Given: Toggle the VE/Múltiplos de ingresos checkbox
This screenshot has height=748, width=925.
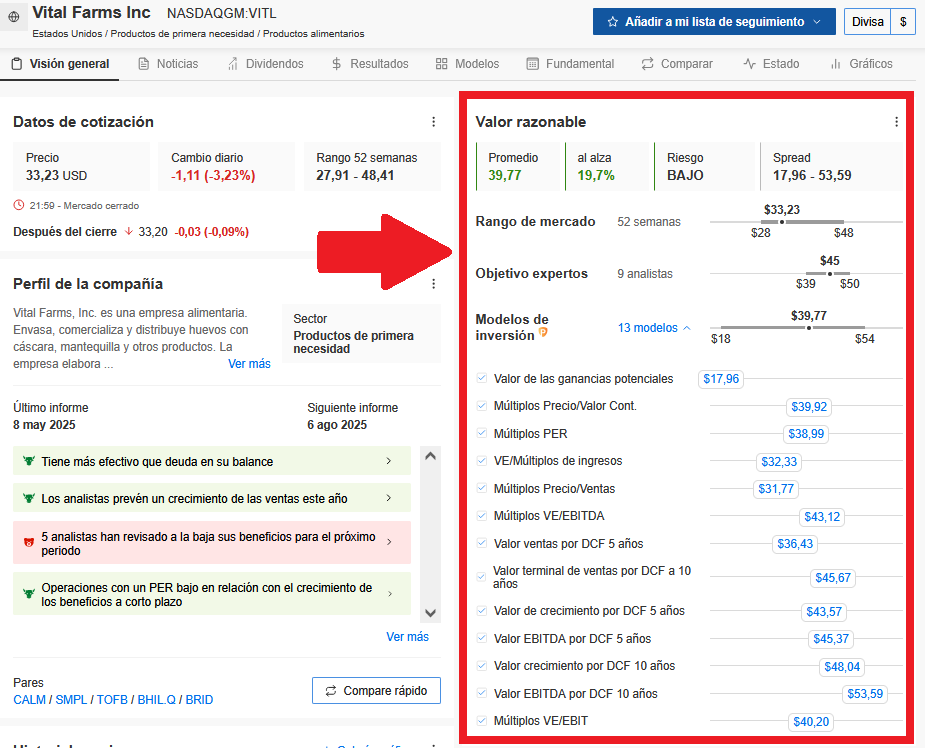Looking at the screenshot, I should (481, 461).
